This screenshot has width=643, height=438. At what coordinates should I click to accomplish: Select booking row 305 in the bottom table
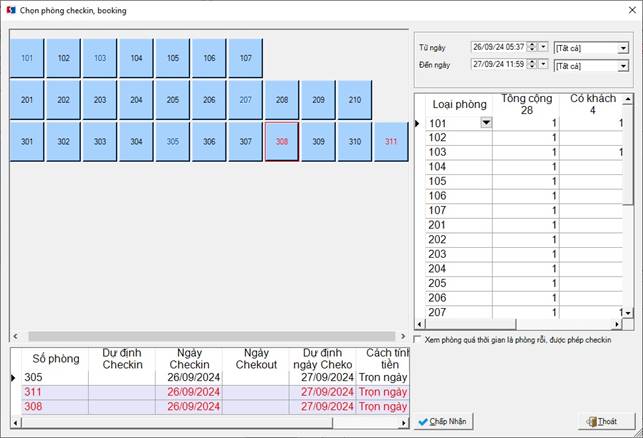click(215, 377)
